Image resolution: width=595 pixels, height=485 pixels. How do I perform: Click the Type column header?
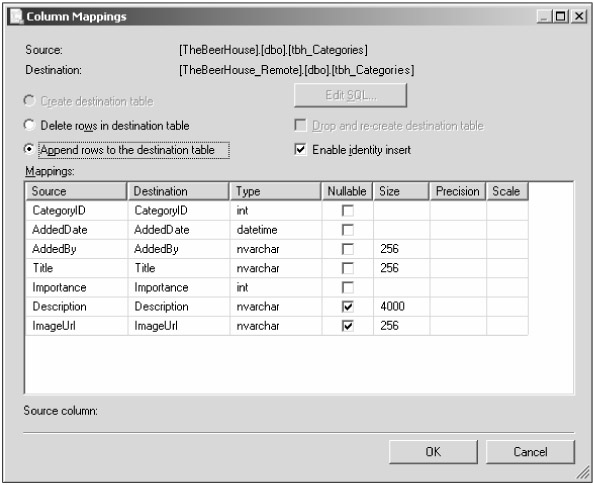(x=275, y=191)
